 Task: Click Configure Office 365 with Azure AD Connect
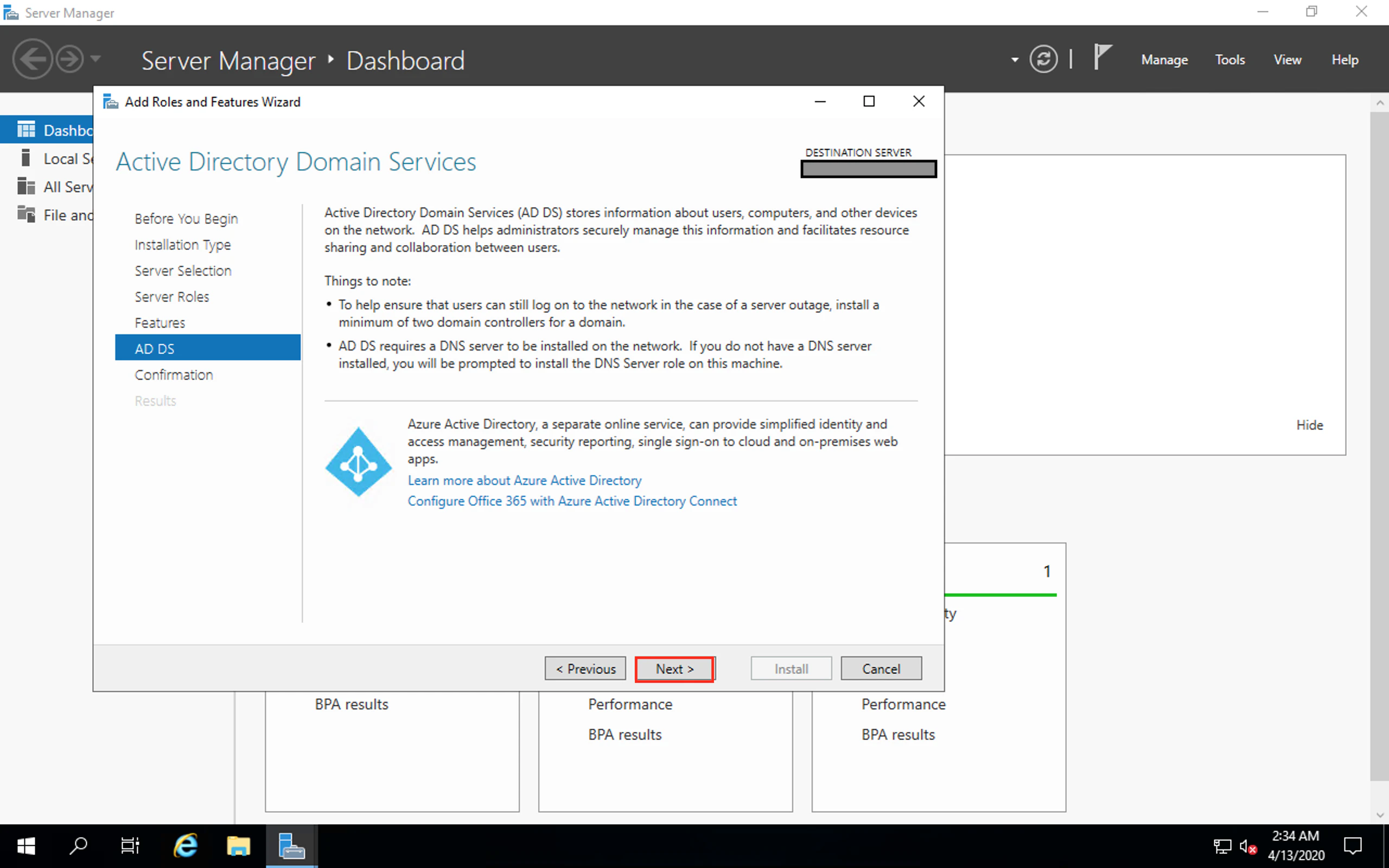pos(572,501)
